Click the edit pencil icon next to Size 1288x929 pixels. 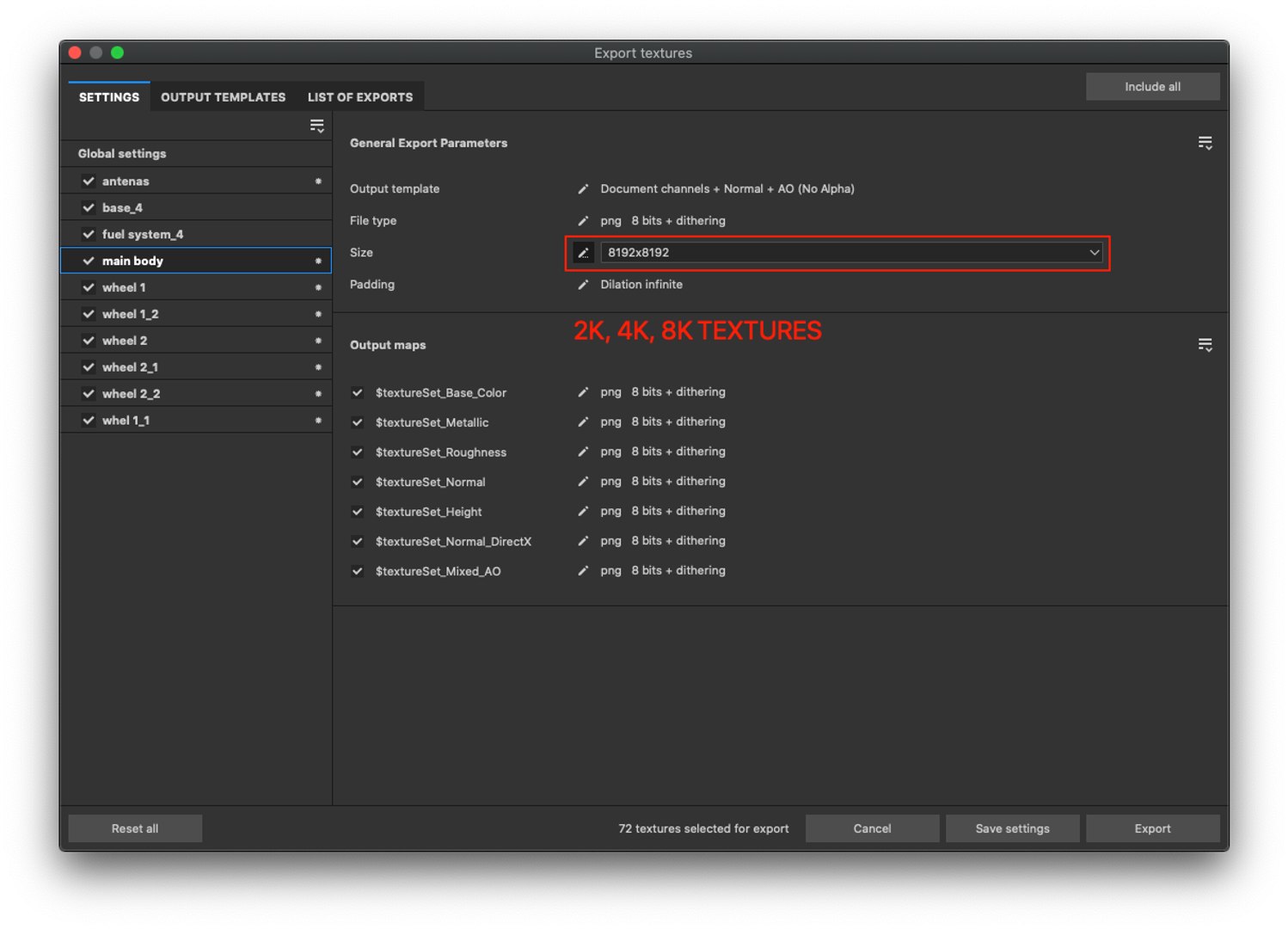pos(583,253)
